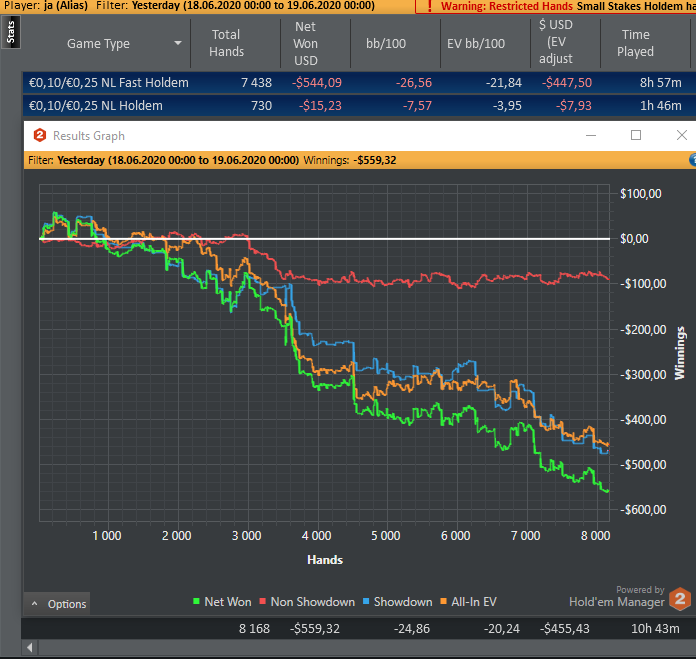Click the -$559,32 total net won summary
The width and height of the screenshot is (696, 659).
315,628
